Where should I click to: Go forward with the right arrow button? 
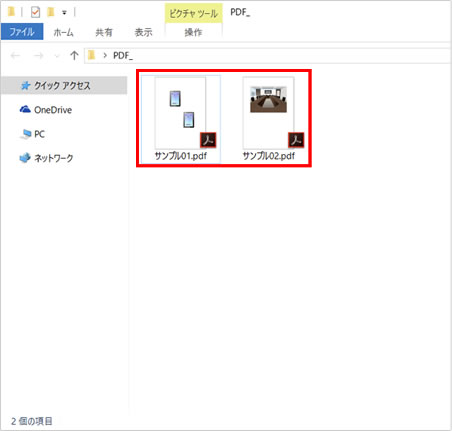click(39, 55)
